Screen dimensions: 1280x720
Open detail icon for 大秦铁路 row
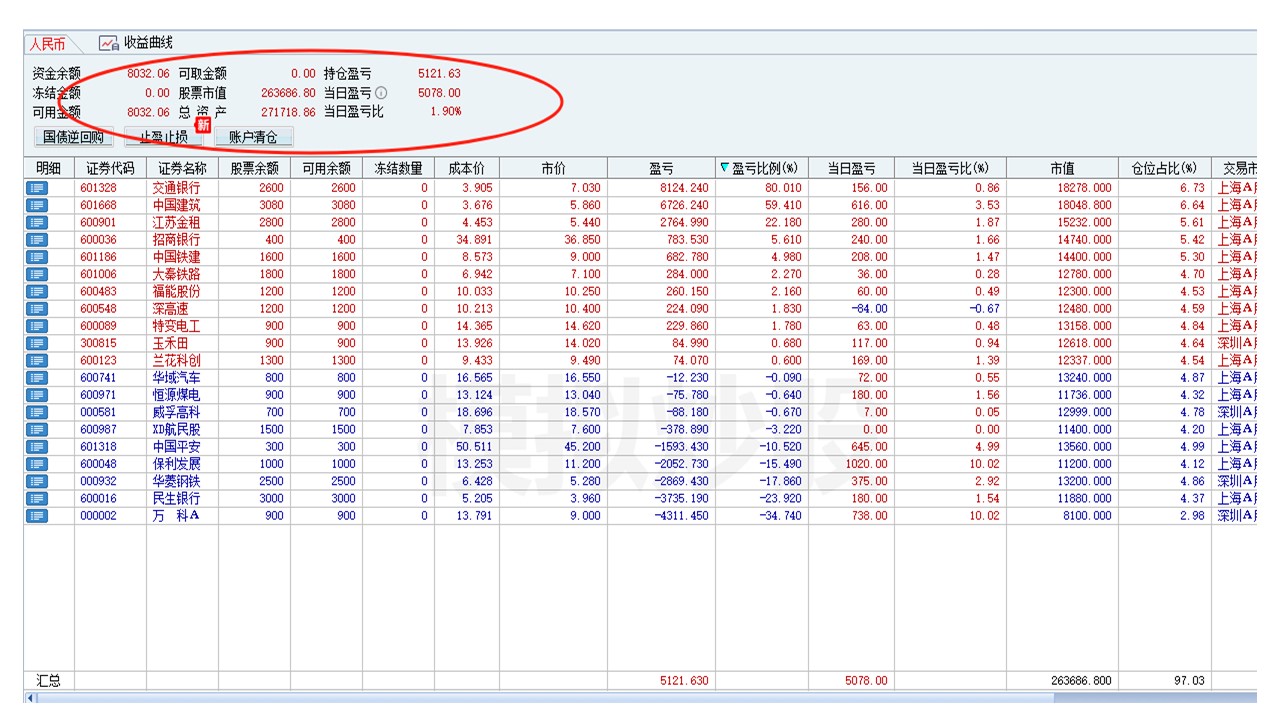coord(37,274)
